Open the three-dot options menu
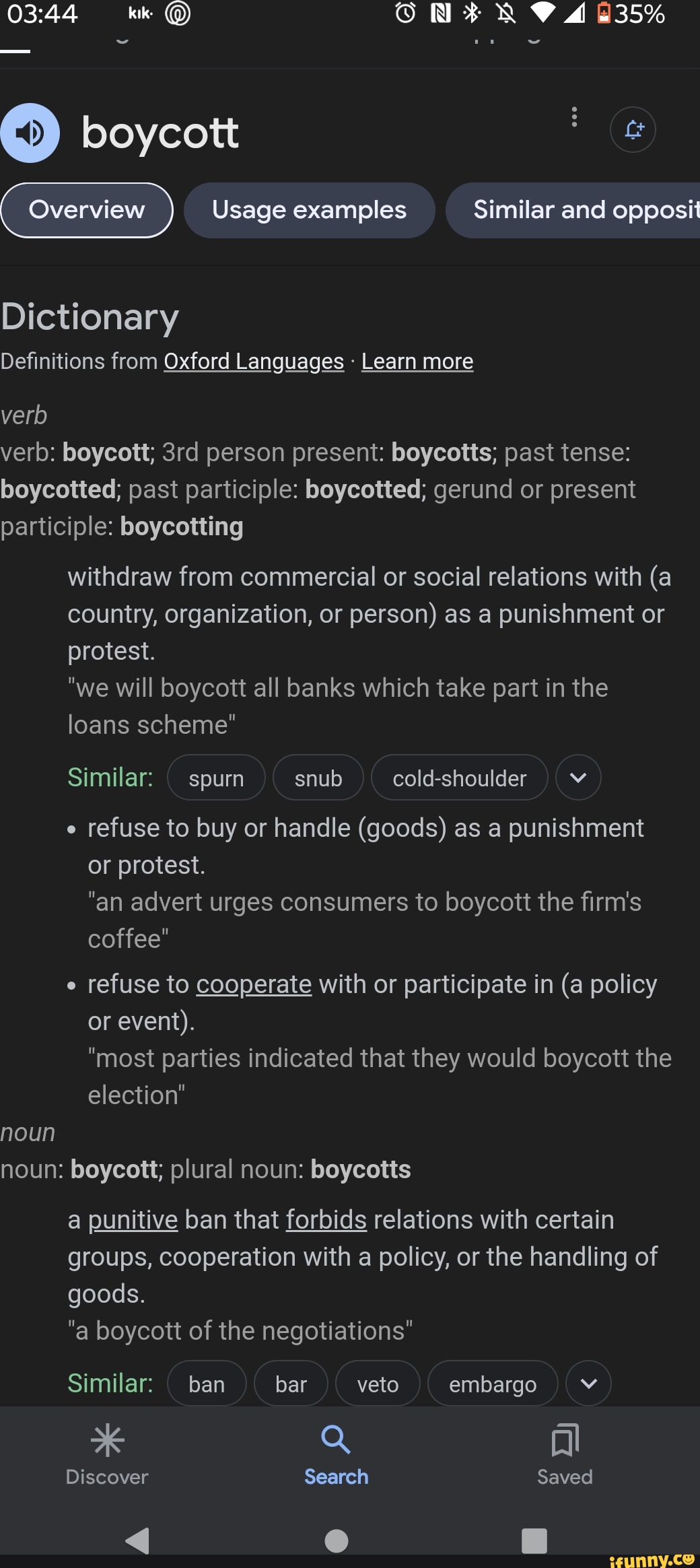 click(574, 117)
